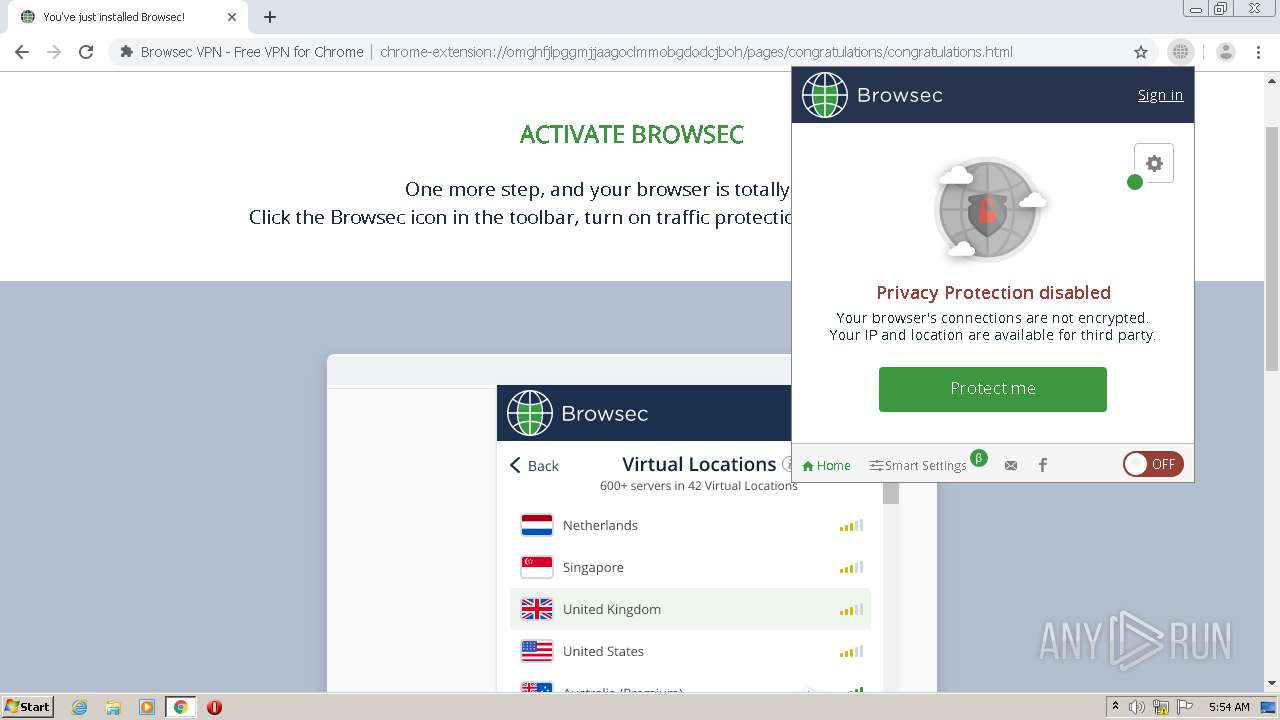Click the beta badge next to Smart Settings
This screenshot has width=1280, height=720.
tap(979, 458)
